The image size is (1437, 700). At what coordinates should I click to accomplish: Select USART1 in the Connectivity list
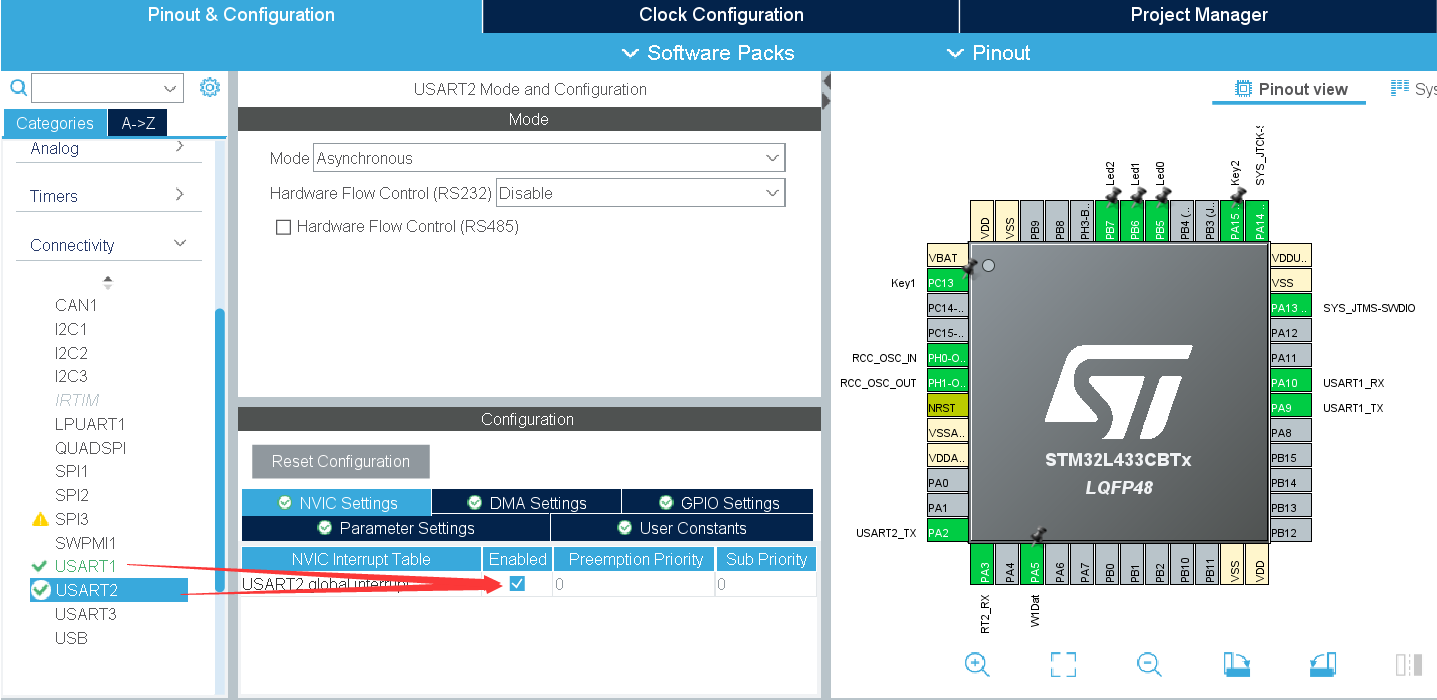point(86,566)
